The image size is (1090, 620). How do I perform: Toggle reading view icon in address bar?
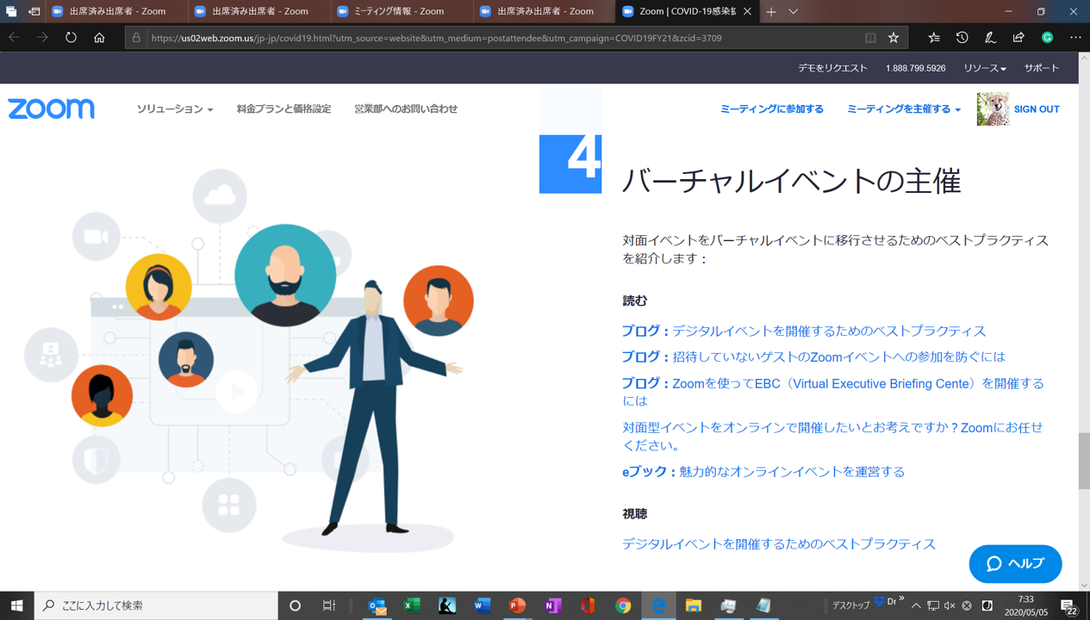[x=870, y=38]
